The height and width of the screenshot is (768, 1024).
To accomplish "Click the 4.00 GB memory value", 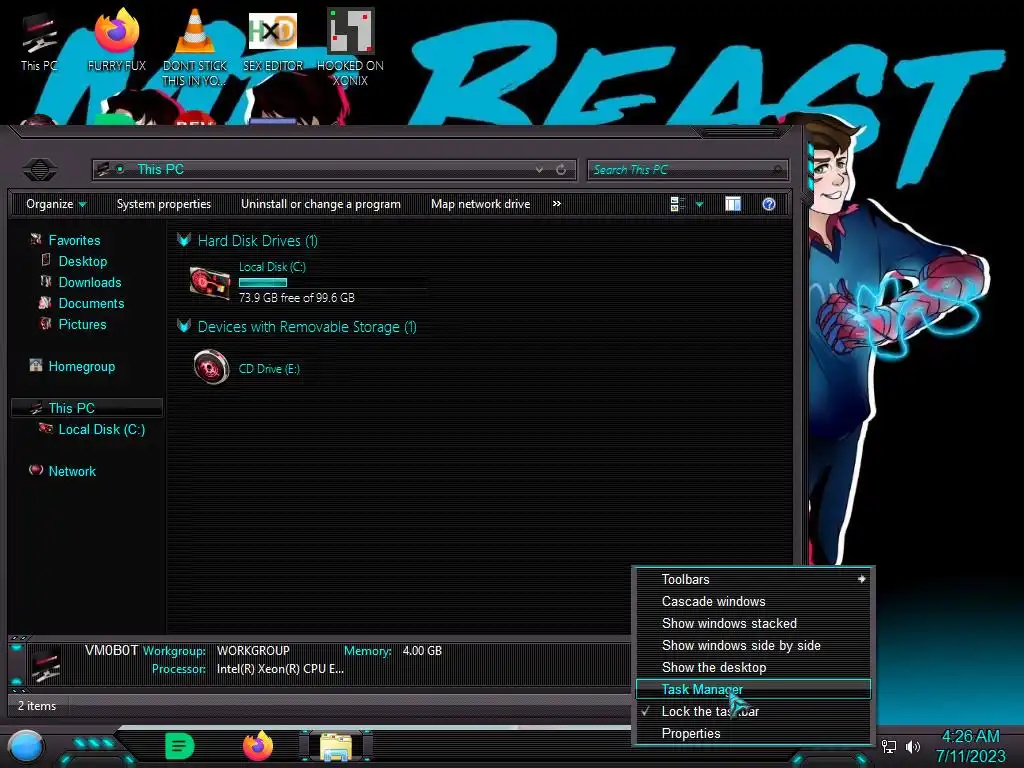I will (x=422, y=650).
